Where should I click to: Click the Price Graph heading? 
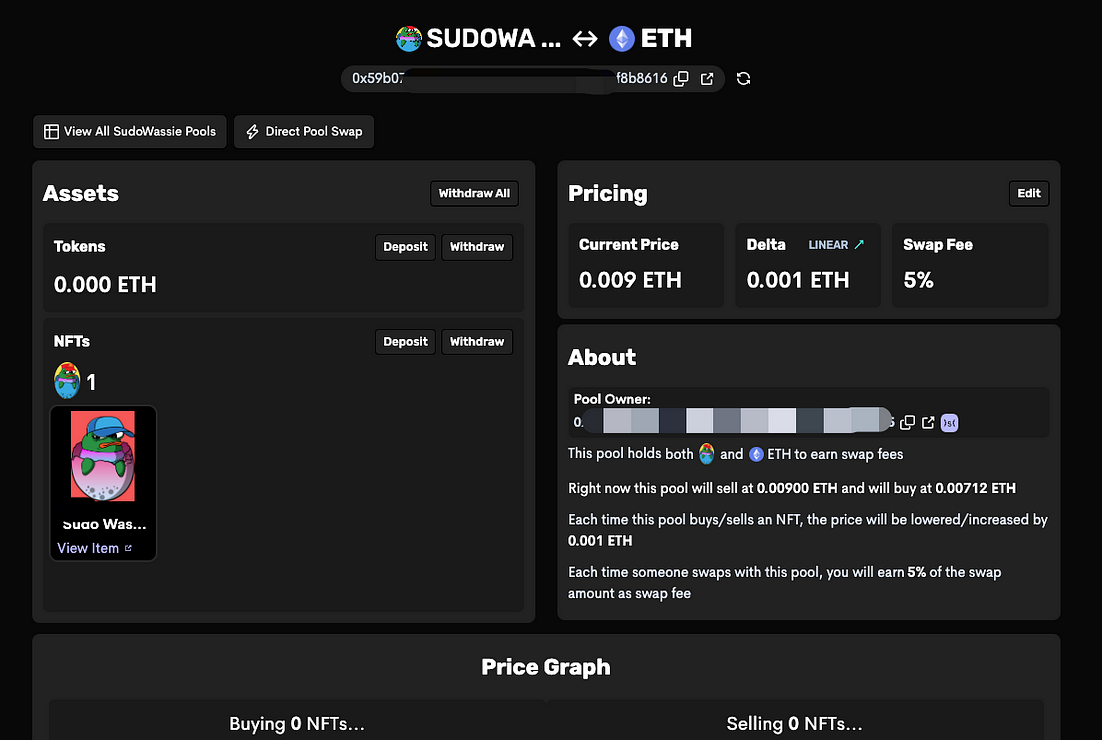(x=545, y=667)
